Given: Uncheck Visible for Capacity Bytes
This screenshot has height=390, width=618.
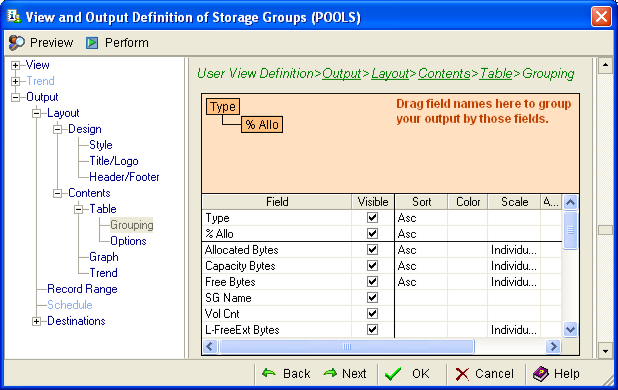Looking at the screenshot, I should point(372,266).
